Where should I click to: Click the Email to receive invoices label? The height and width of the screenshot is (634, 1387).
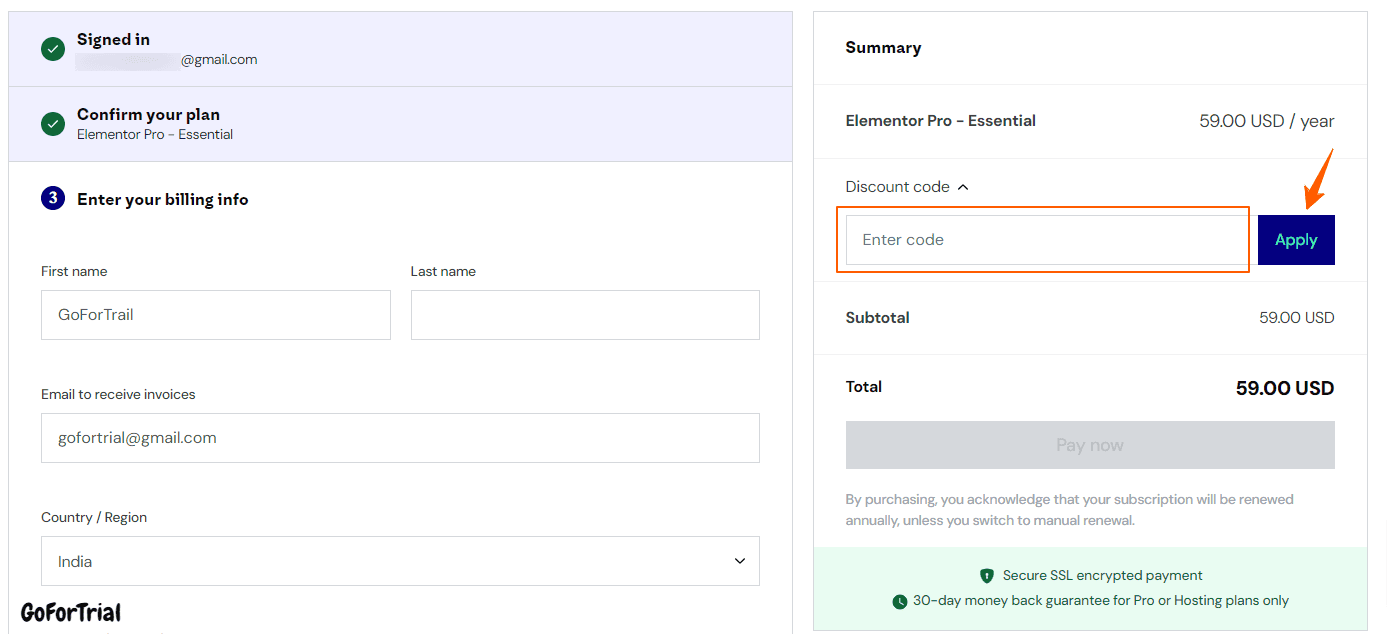pos(118,394)
